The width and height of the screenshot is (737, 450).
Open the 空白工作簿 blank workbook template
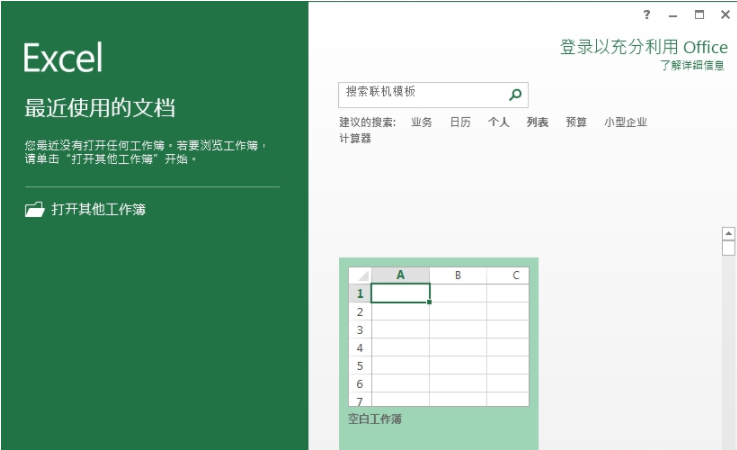(438, 345)
